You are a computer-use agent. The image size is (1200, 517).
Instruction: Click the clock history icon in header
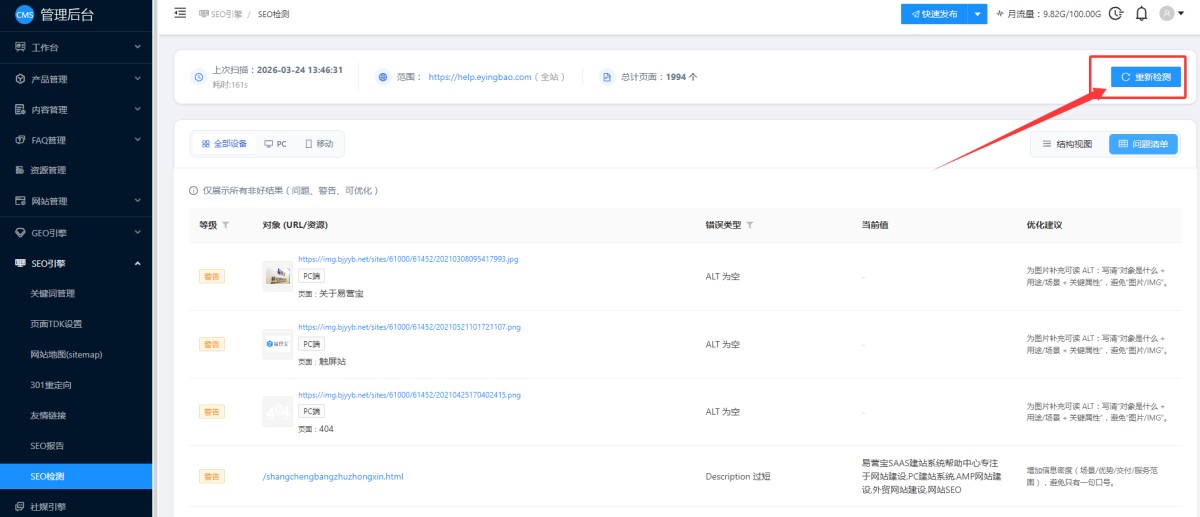click(1116, 13)
